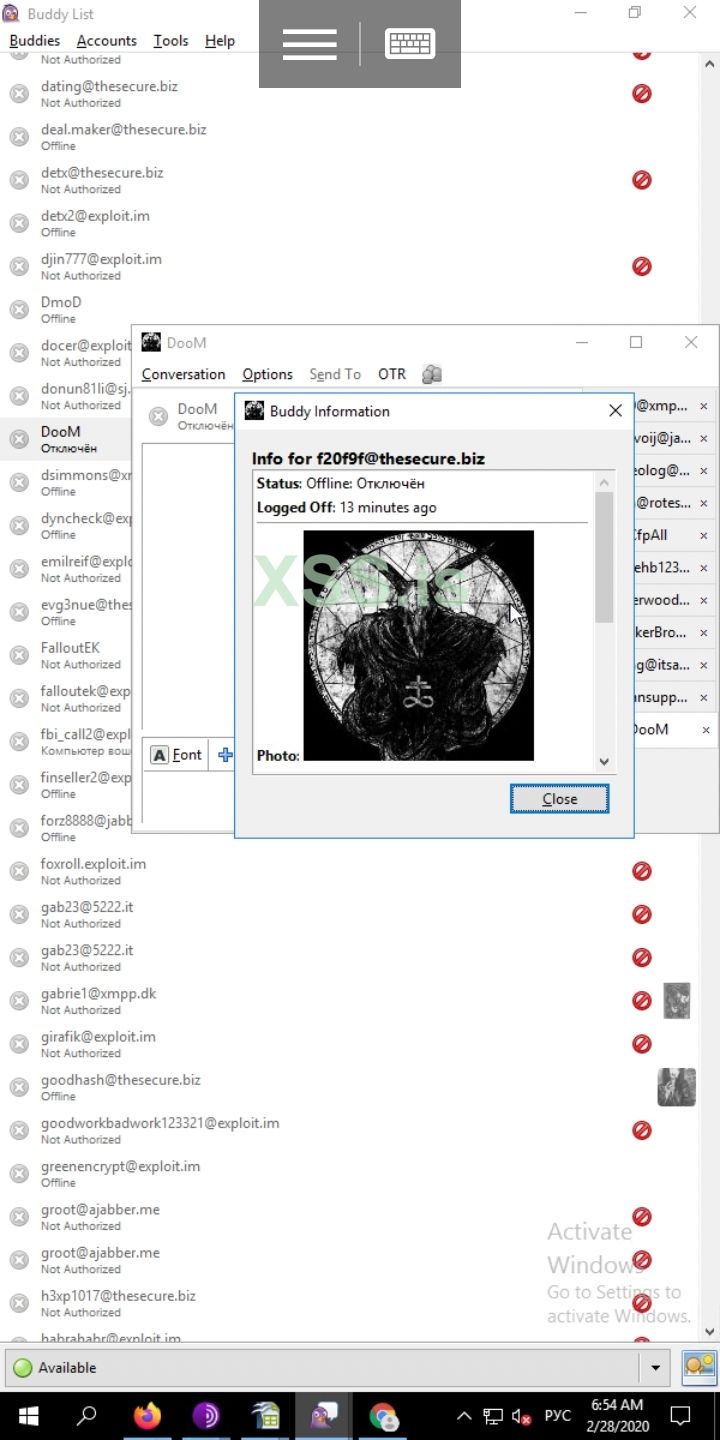Select h3xp1017@thesecure.biz contact

coord(350,1303)
